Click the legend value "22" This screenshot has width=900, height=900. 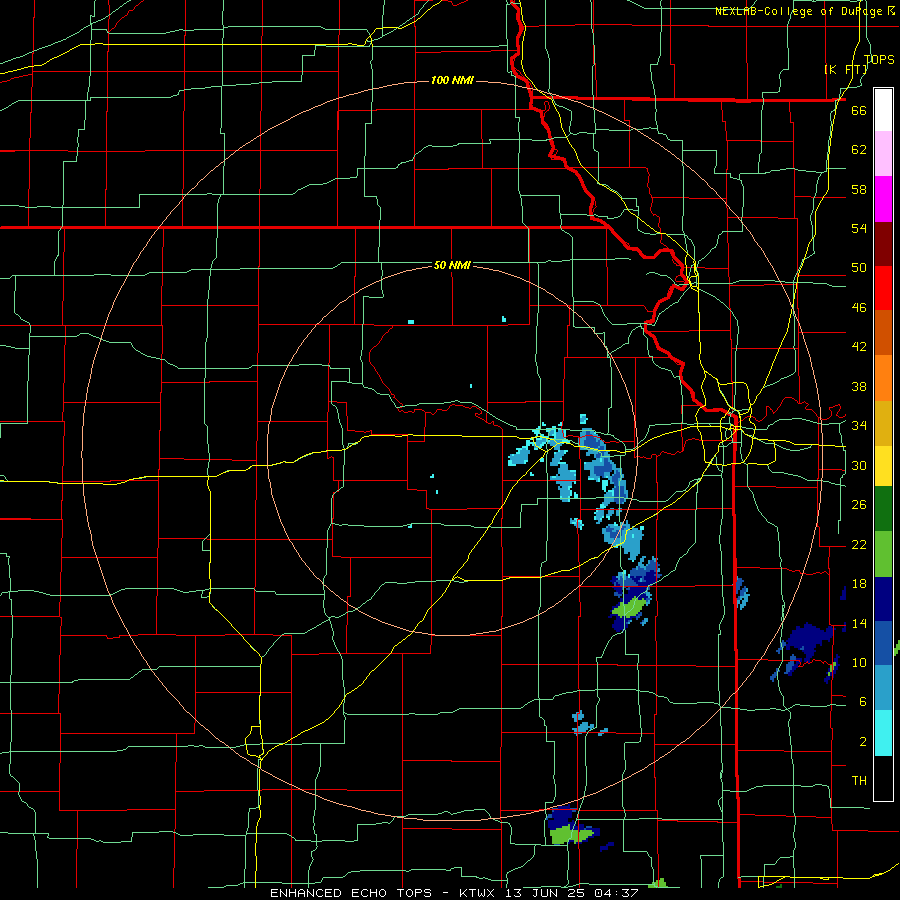click(x=859, y=544)
